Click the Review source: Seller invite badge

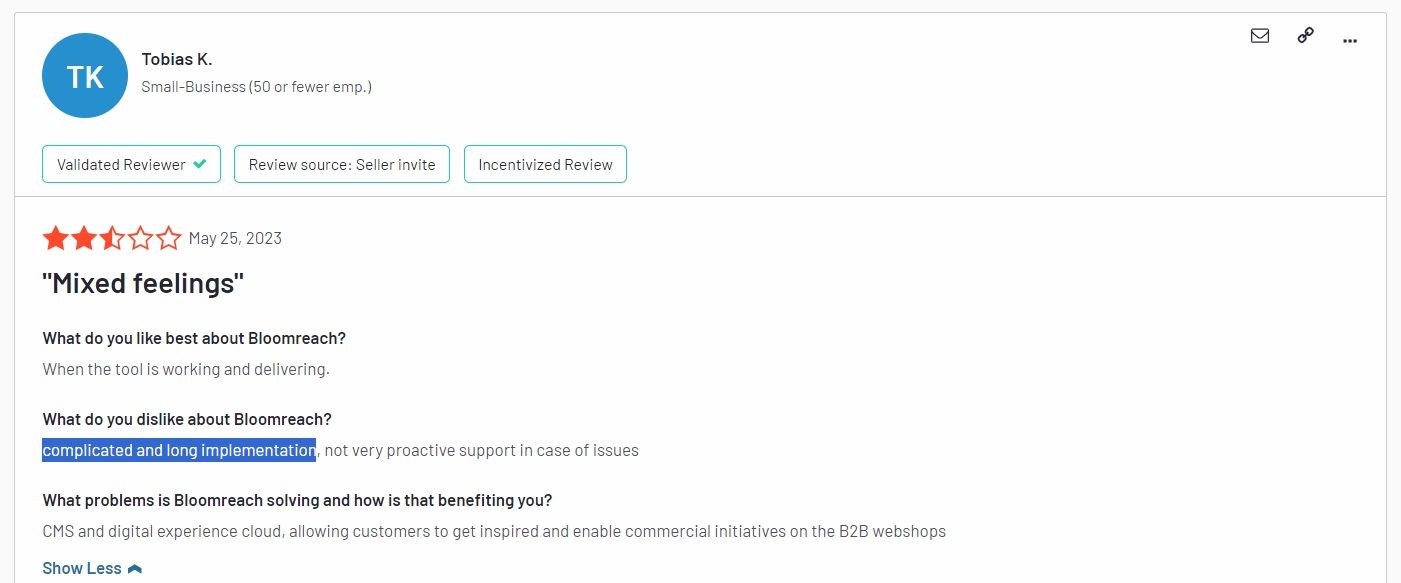point(342,164)
